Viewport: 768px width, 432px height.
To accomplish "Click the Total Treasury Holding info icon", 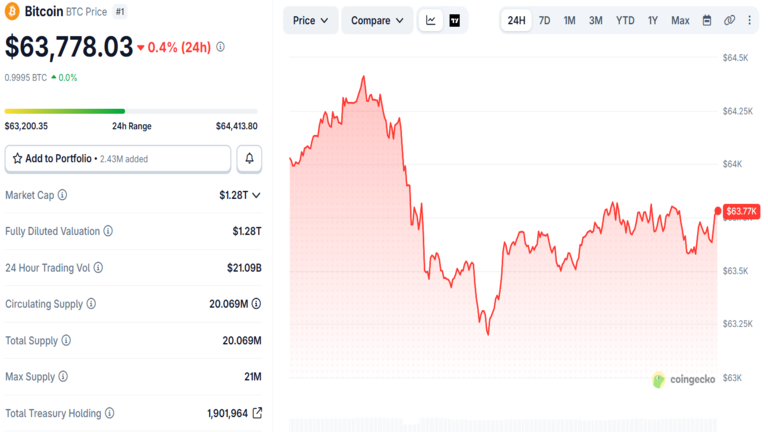I will [x=110, y=413].
